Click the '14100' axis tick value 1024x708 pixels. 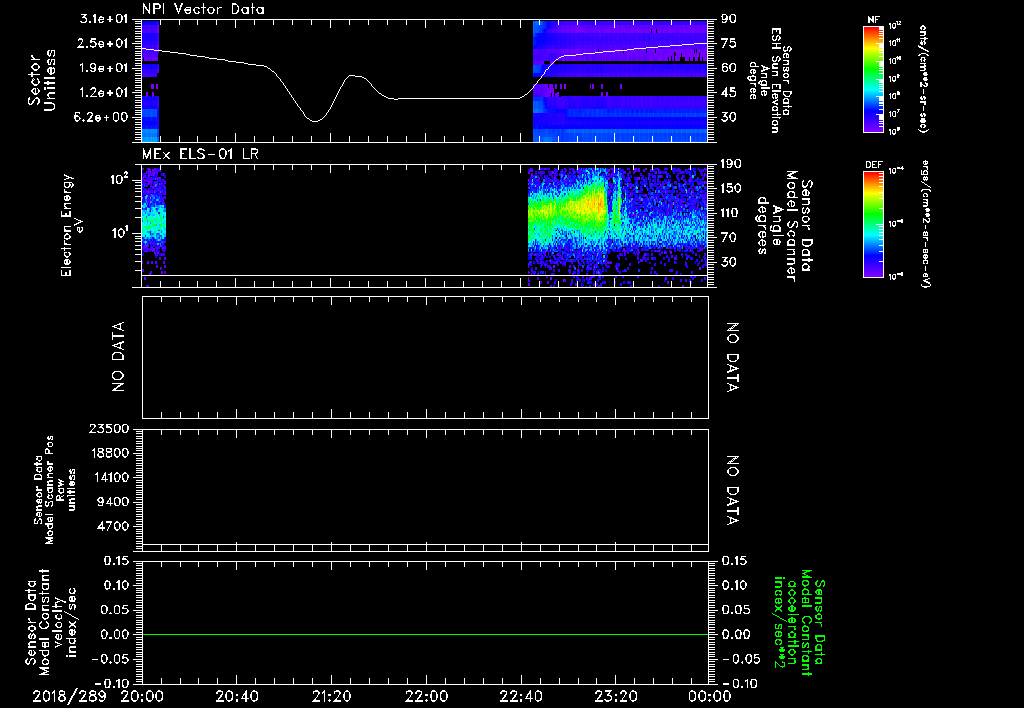111,477
